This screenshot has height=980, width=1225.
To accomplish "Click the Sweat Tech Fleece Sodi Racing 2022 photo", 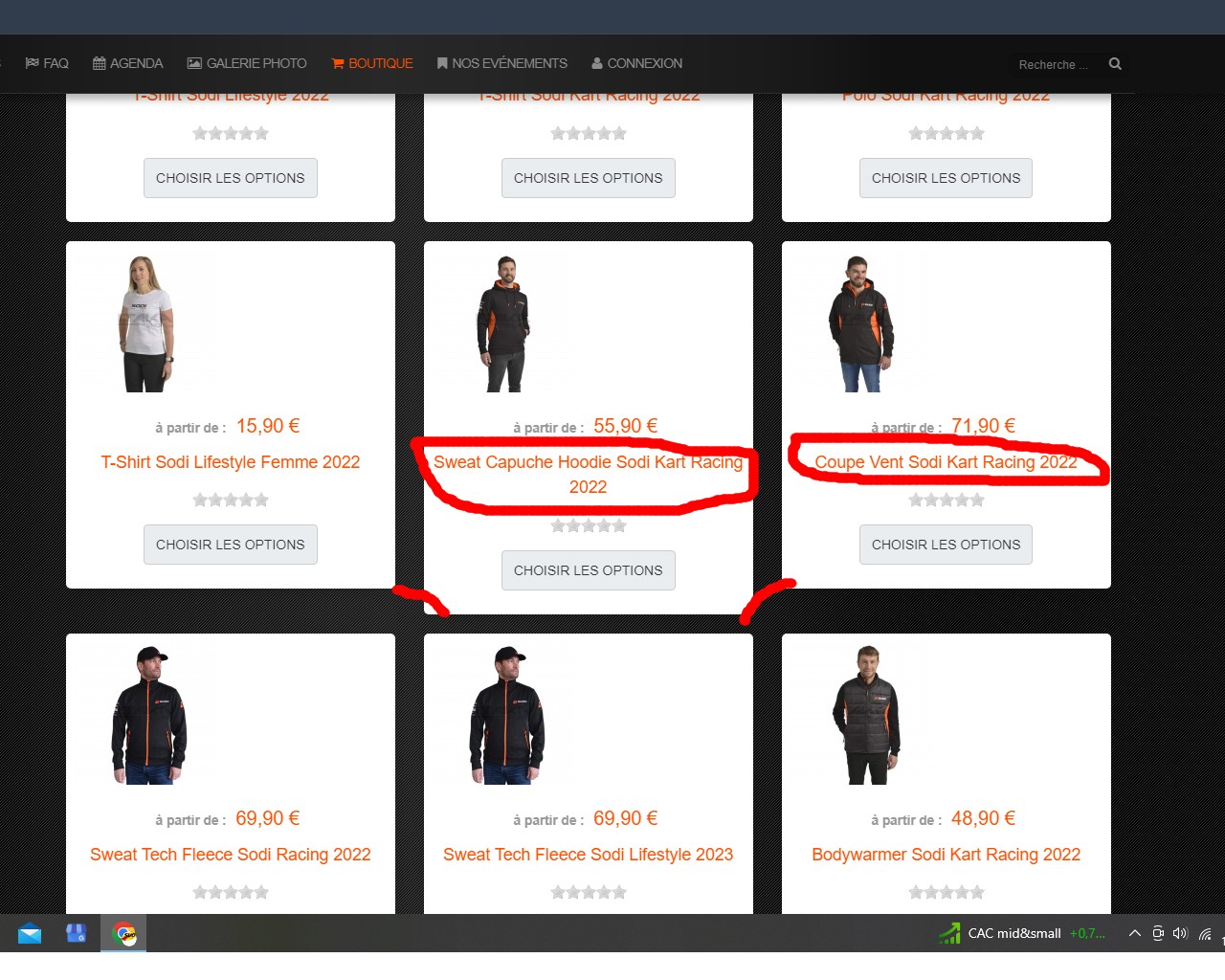I will tap(146, 716).
